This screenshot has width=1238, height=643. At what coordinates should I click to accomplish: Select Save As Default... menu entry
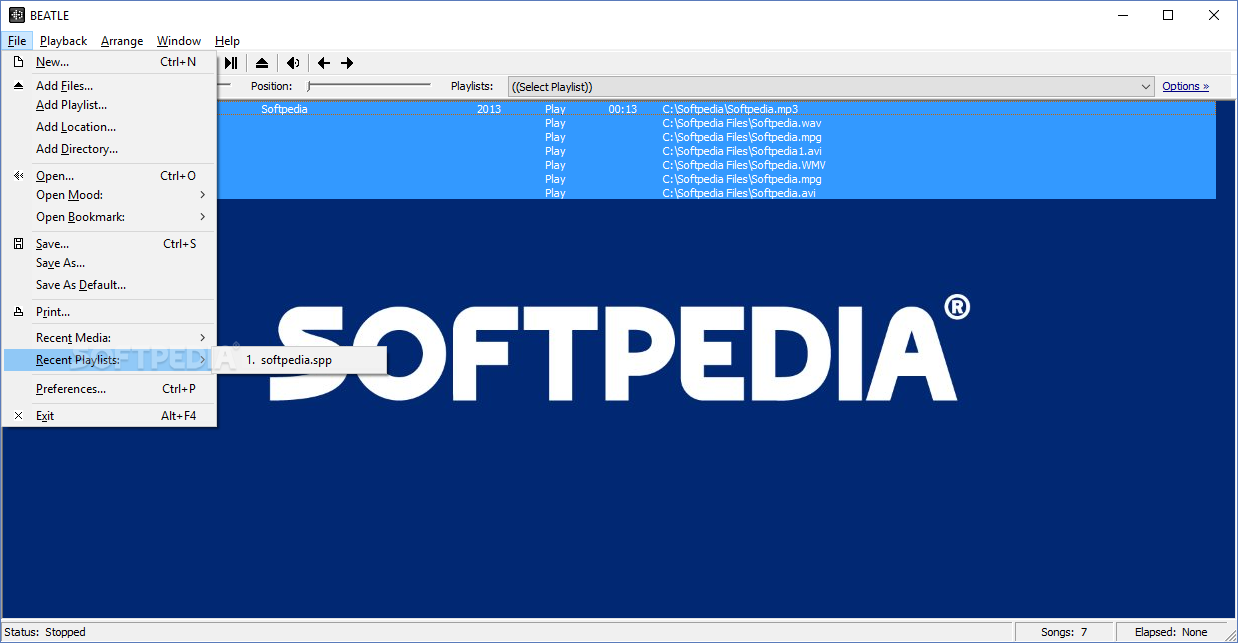point(109,285)
